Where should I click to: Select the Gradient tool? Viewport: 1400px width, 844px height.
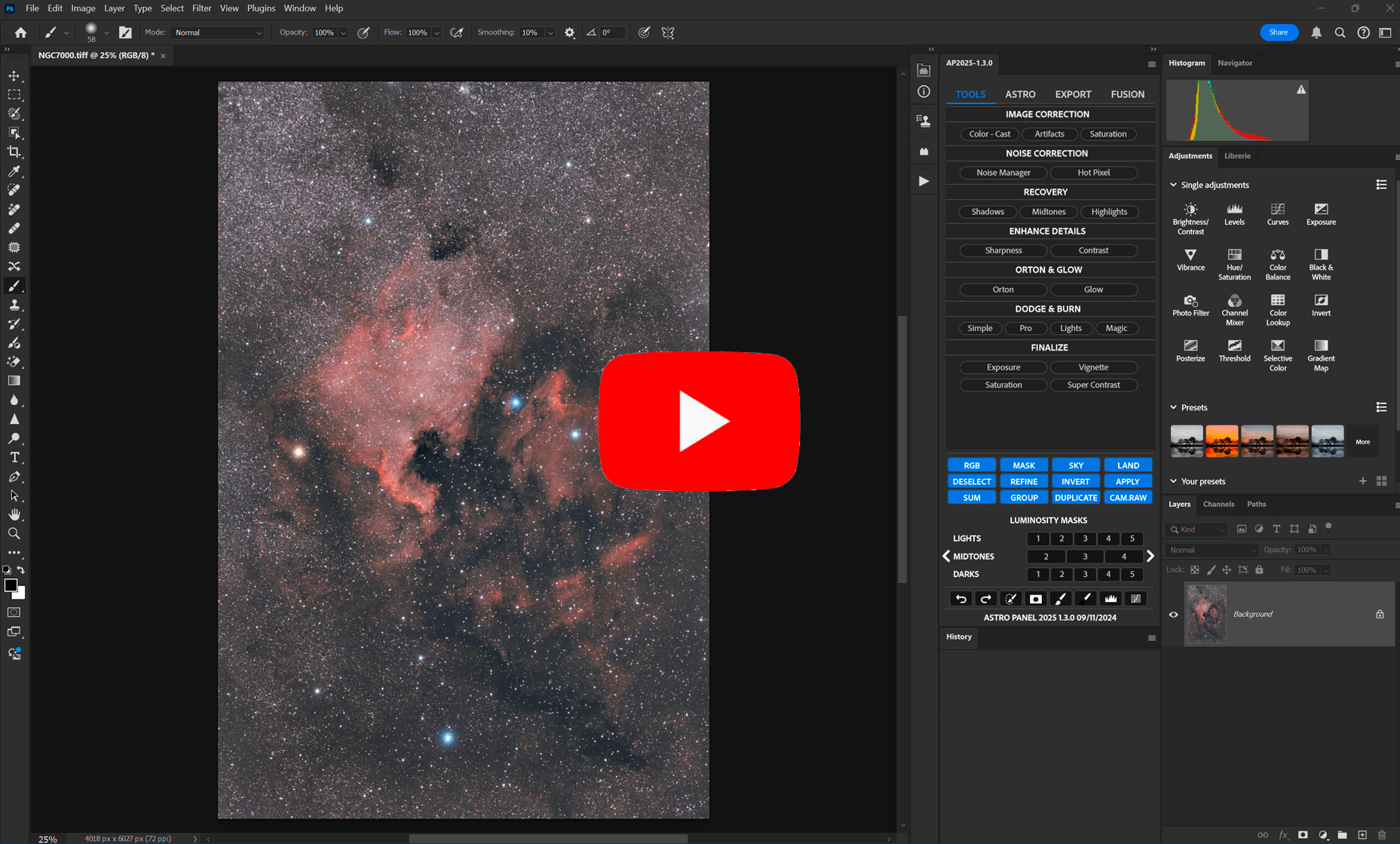coord(14,381)
